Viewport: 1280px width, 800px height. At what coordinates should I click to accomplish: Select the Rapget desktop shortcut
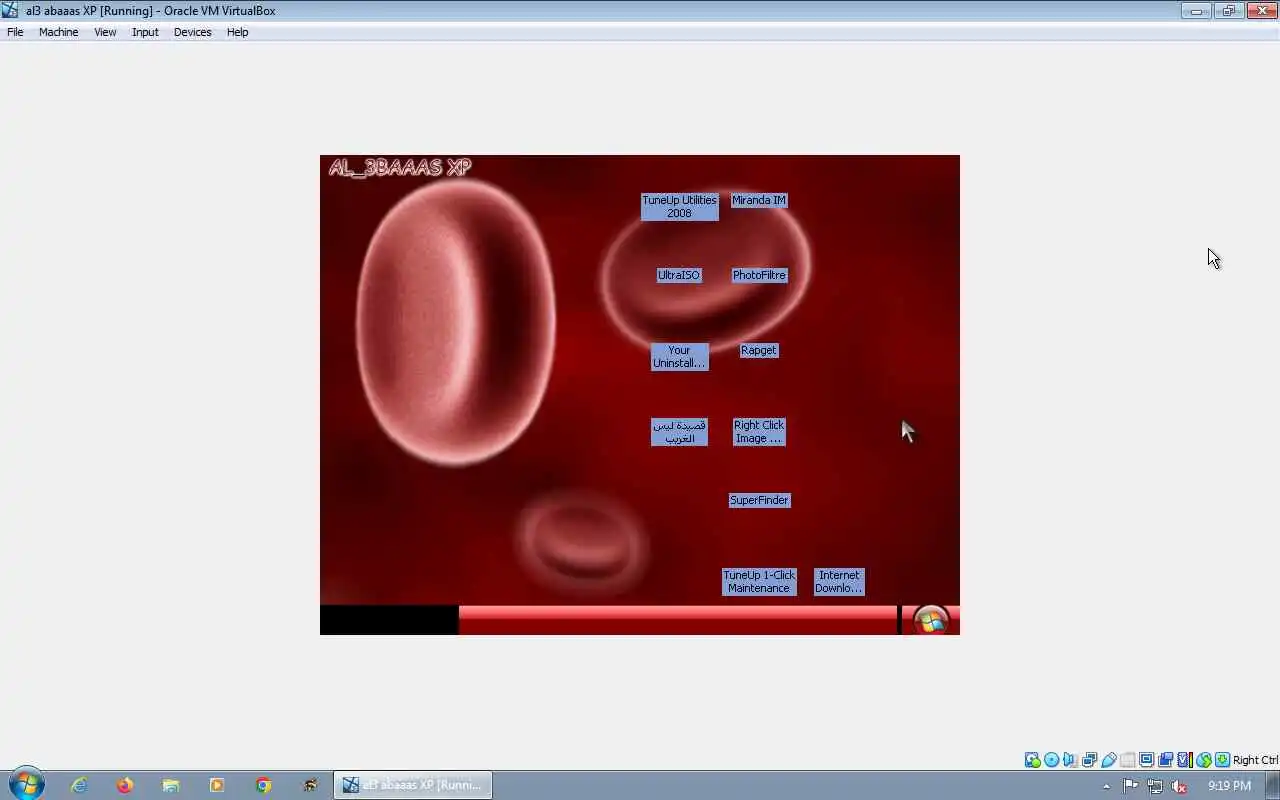[x=758, y=350]
